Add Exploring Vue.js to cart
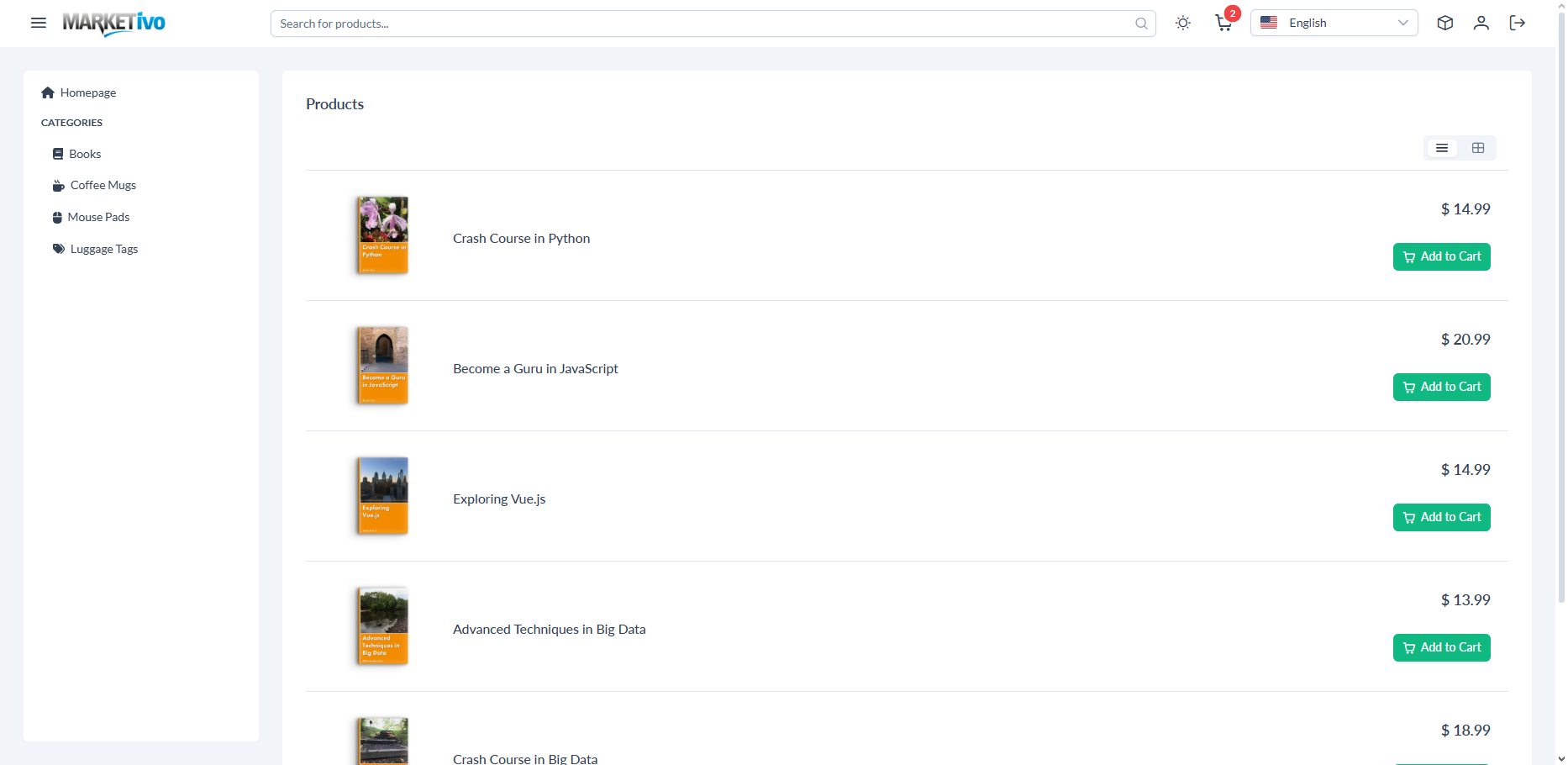This screenshot has width=1568, height=765. pos(1442,517)
